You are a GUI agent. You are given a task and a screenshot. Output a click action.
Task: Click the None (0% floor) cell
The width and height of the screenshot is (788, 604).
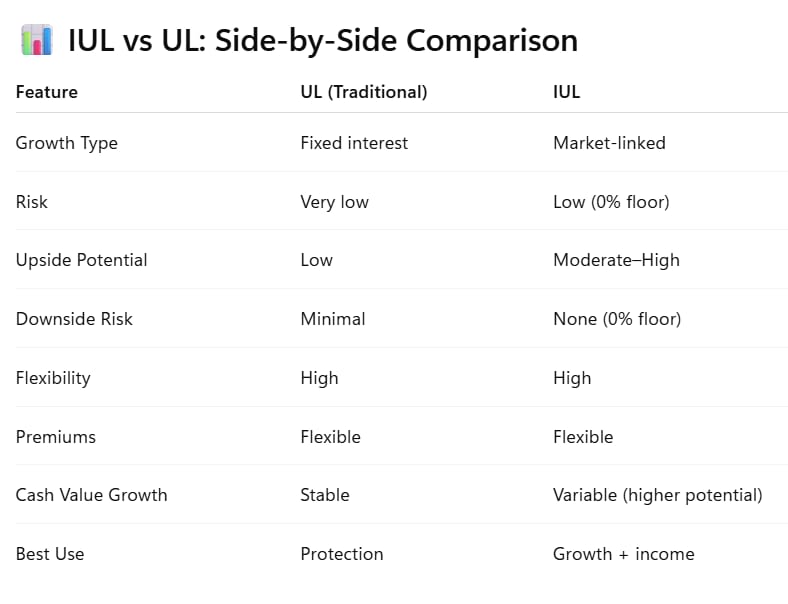tap(617, 319)
